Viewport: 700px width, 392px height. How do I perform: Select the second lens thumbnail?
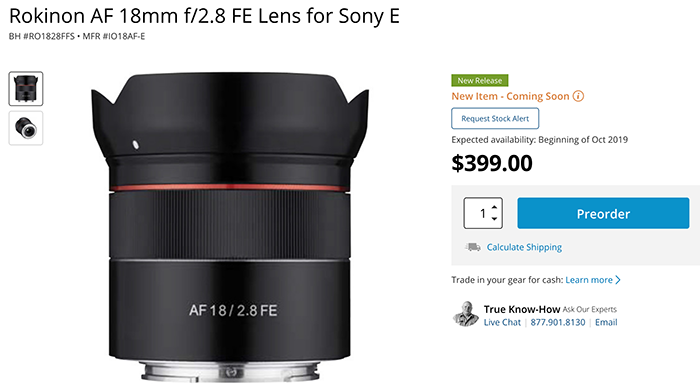26,128
